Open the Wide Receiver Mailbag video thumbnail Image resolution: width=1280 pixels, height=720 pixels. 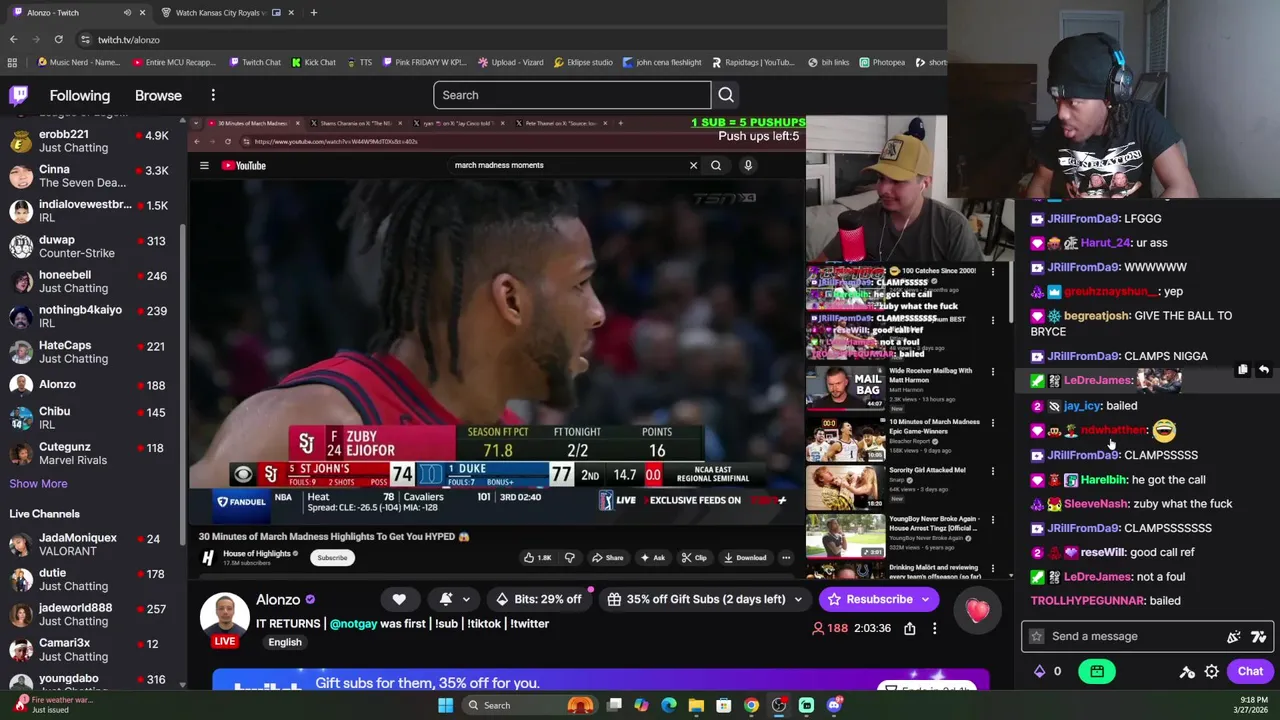(x=846, y=388)
